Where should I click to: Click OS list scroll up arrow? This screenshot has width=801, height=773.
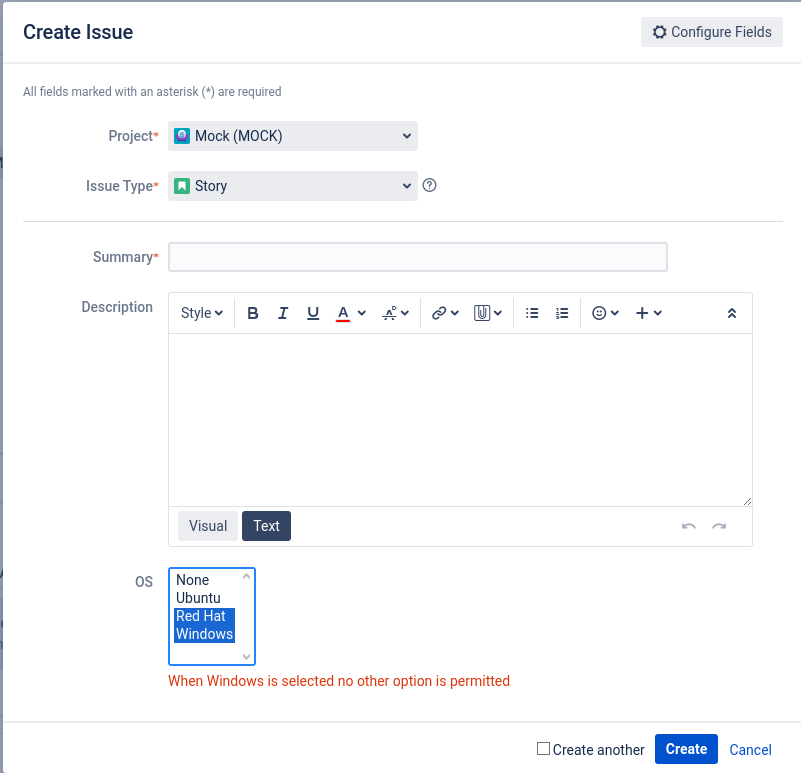coord(246,577)
